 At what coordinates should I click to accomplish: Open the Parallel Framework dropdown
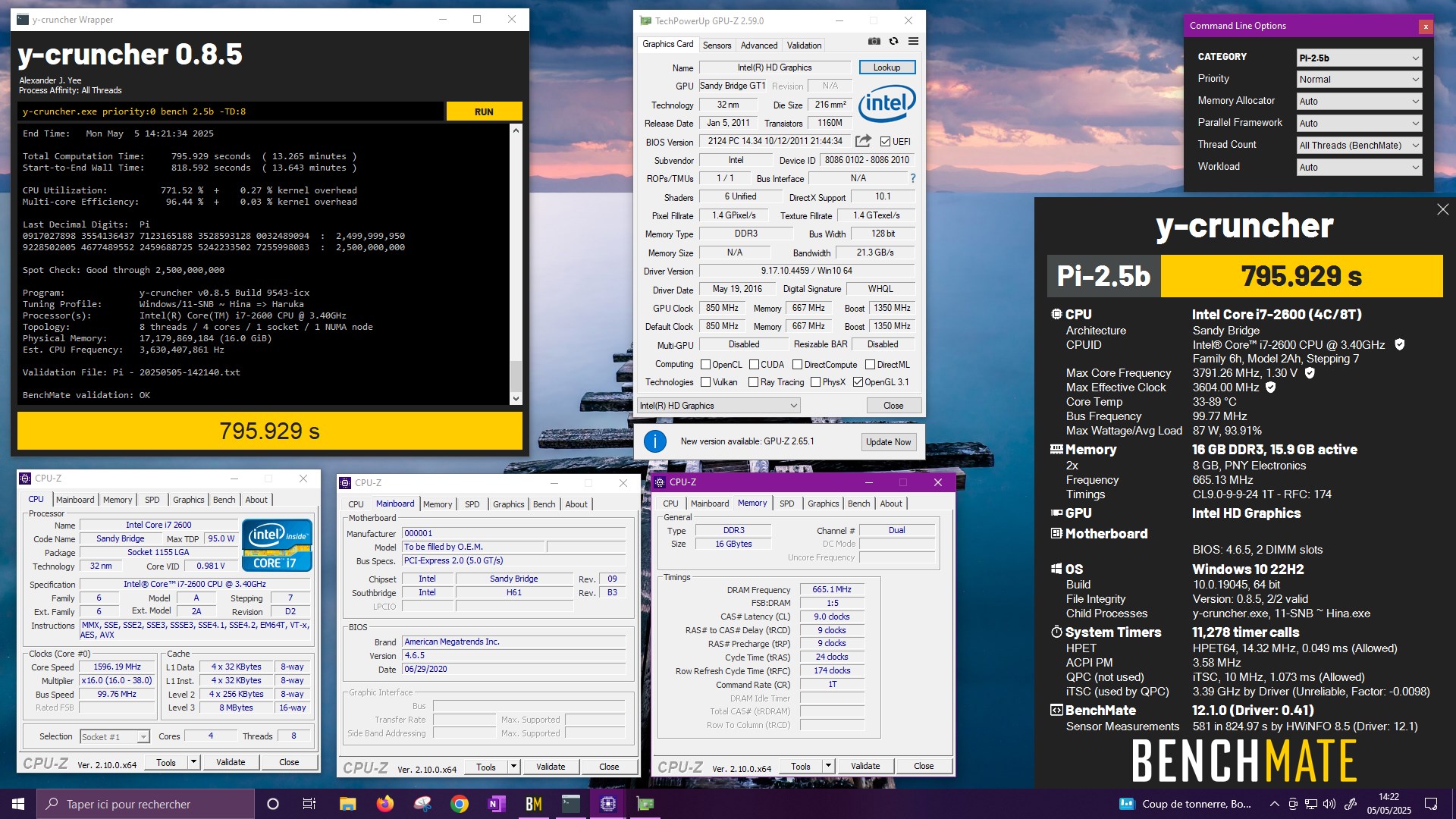(1359, 124)
